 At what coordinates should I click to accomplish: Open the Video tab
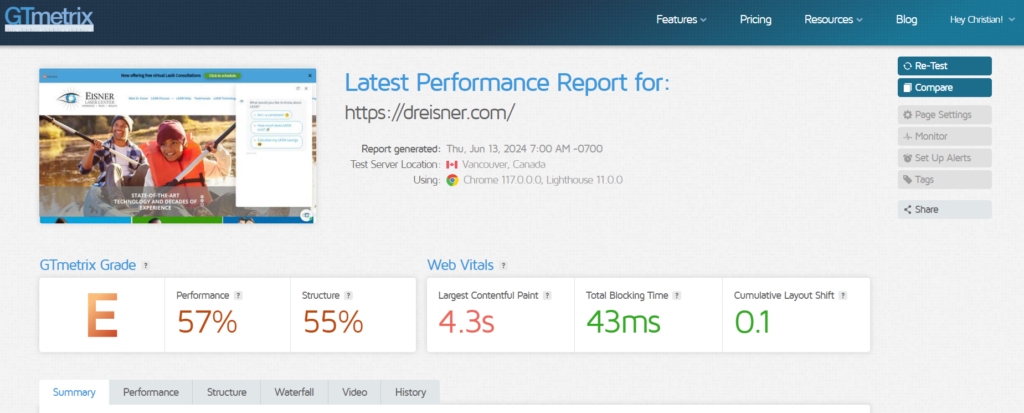(x=355, y=392)
